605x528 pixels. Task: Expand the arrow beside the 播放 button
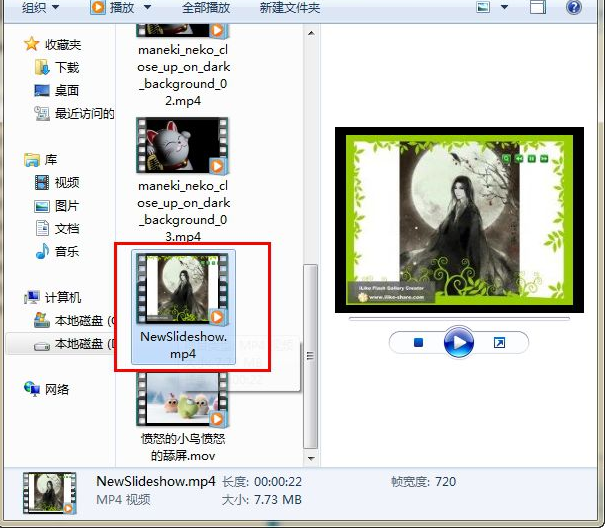(147, 7)
